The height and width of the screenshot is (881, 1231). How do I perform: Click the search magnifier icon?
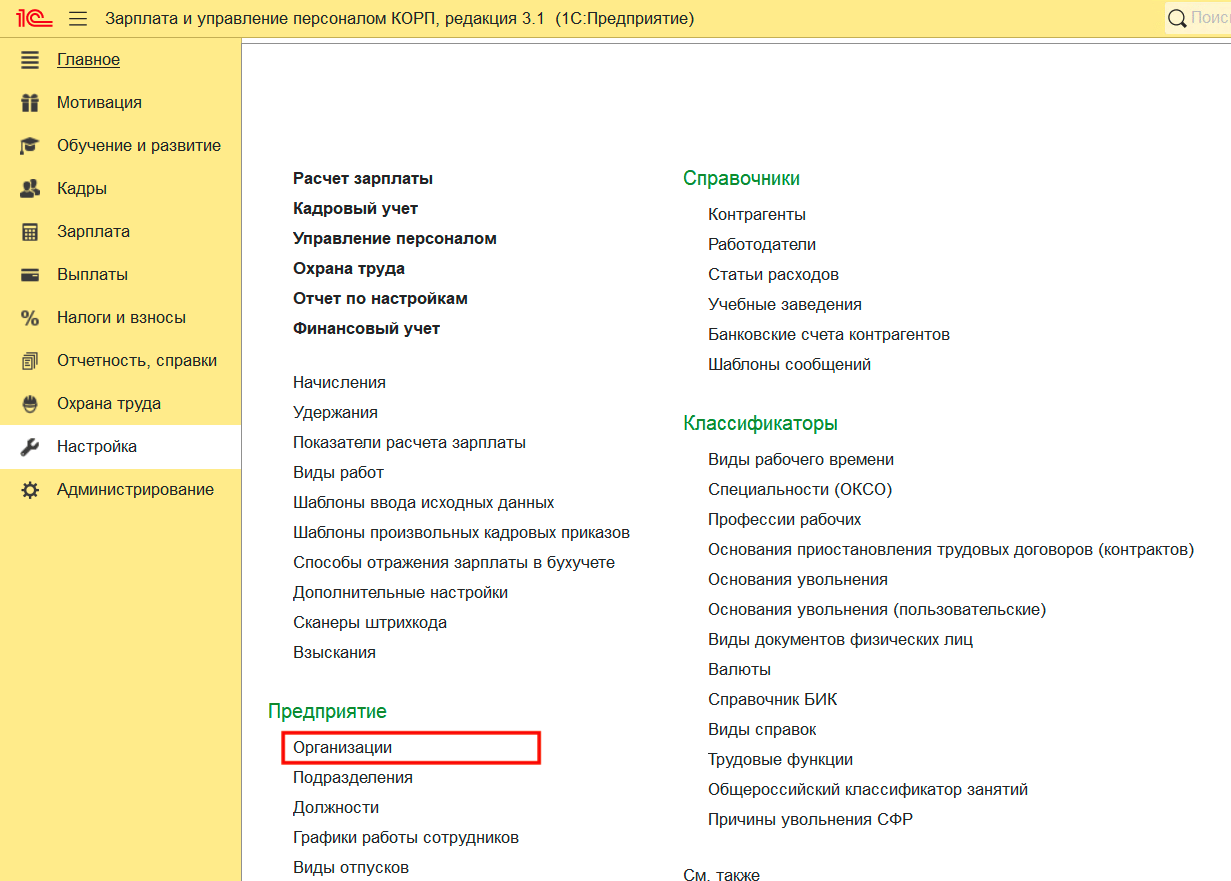[x=1177, y=18]
